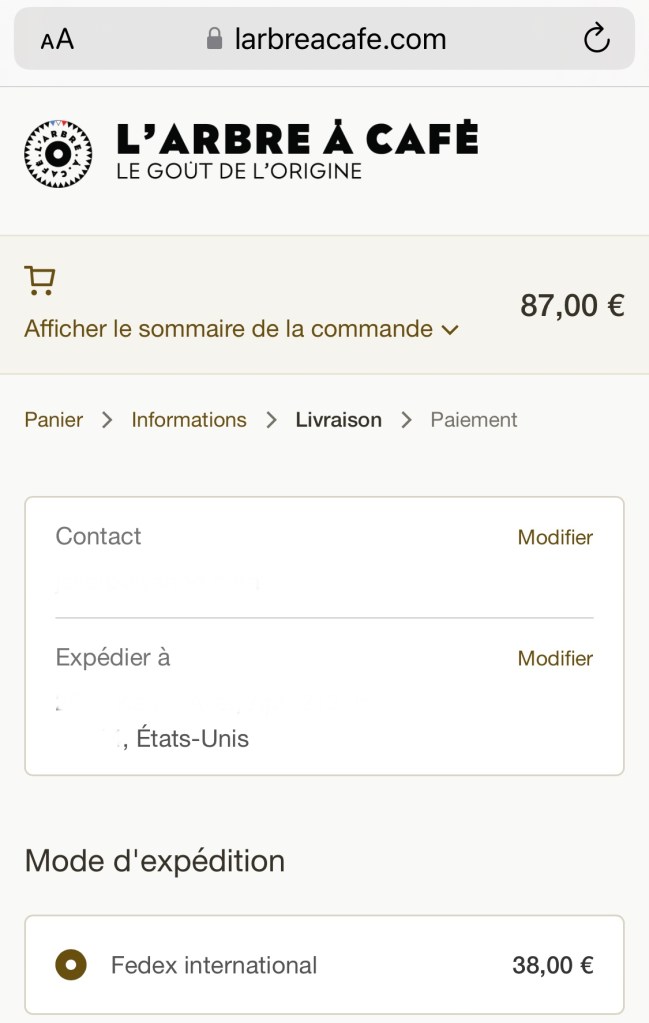Return to the Informations step

[x=189, y=420]
